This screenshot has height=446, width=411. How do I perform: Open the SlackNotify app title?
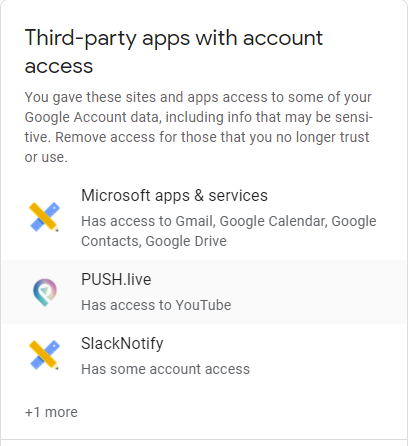pyautogui.click(x=122, y=343)
